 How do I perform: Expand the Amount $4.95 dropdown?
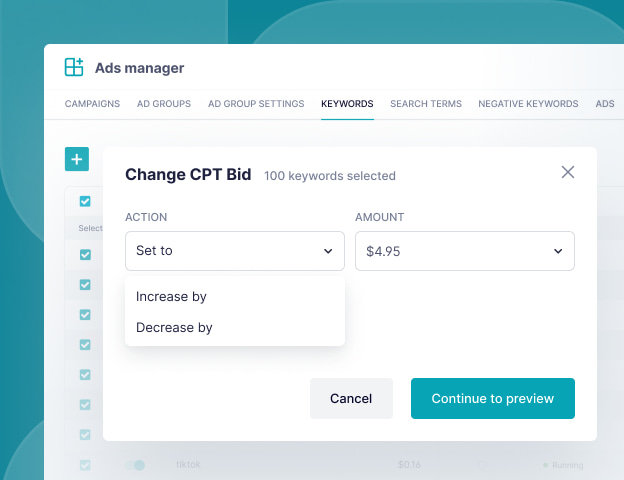[465, 251]
